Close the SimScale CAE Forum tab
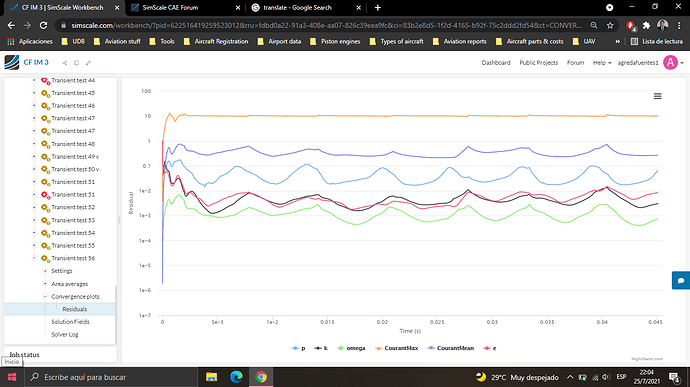This screenshot has height=387, width=690. click(x=238, y=7)
